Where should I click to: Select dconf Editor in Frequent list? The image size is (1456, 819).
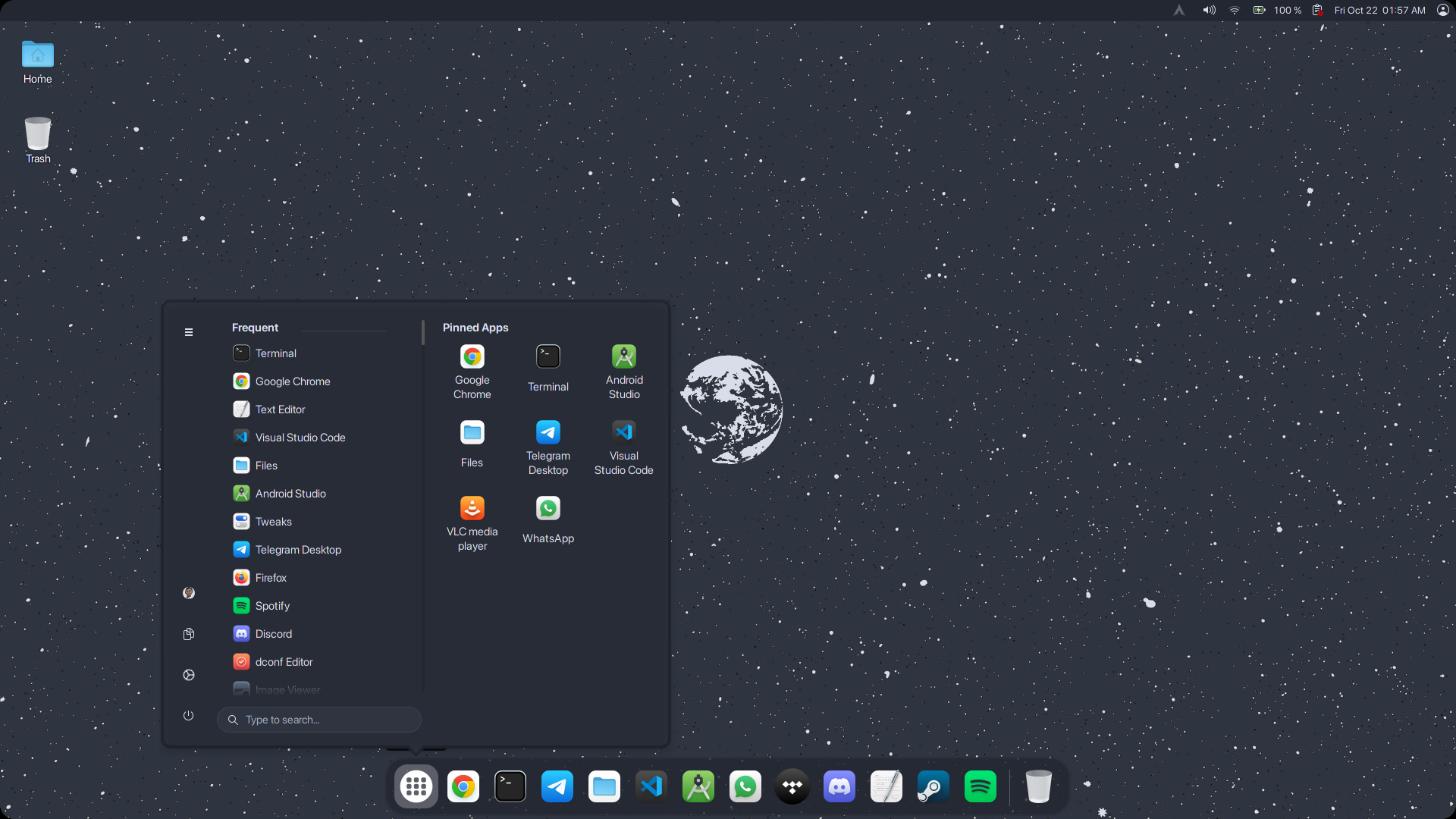pyautogui.click(x=284, y=662)
